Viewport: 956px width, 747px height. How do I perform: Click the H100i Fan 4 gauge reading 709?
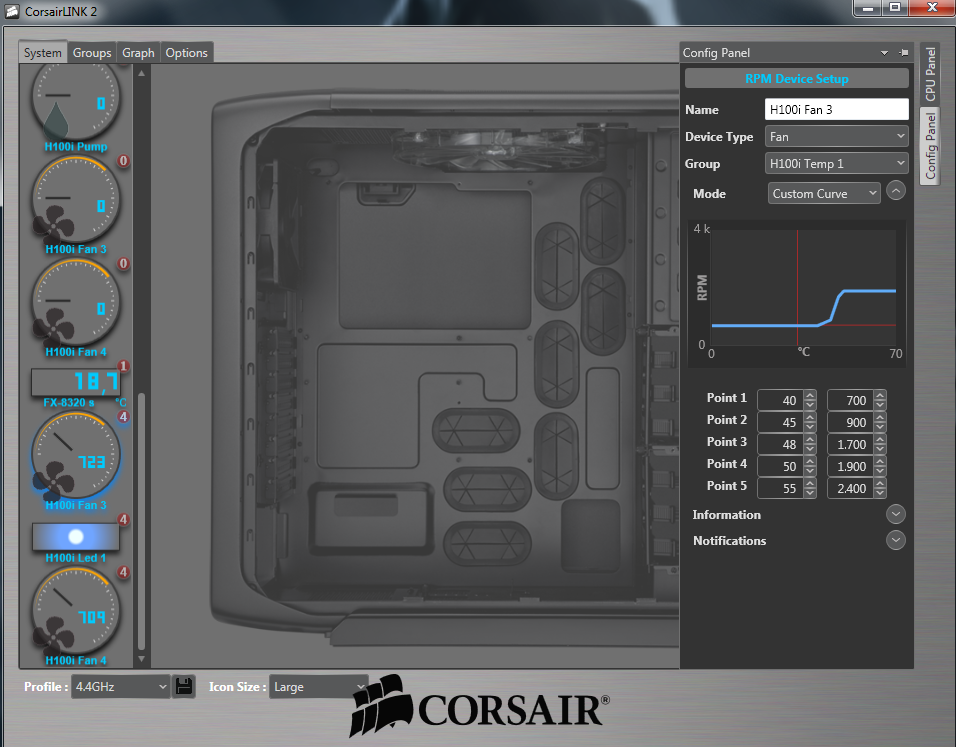[x=76, y=612]
